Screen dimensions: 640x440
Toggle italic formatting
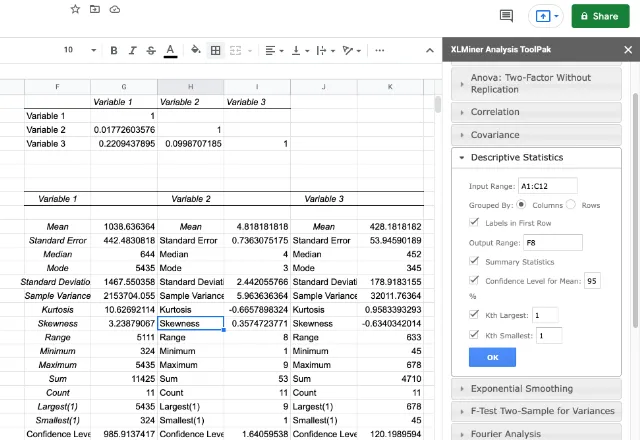point(132,51)
